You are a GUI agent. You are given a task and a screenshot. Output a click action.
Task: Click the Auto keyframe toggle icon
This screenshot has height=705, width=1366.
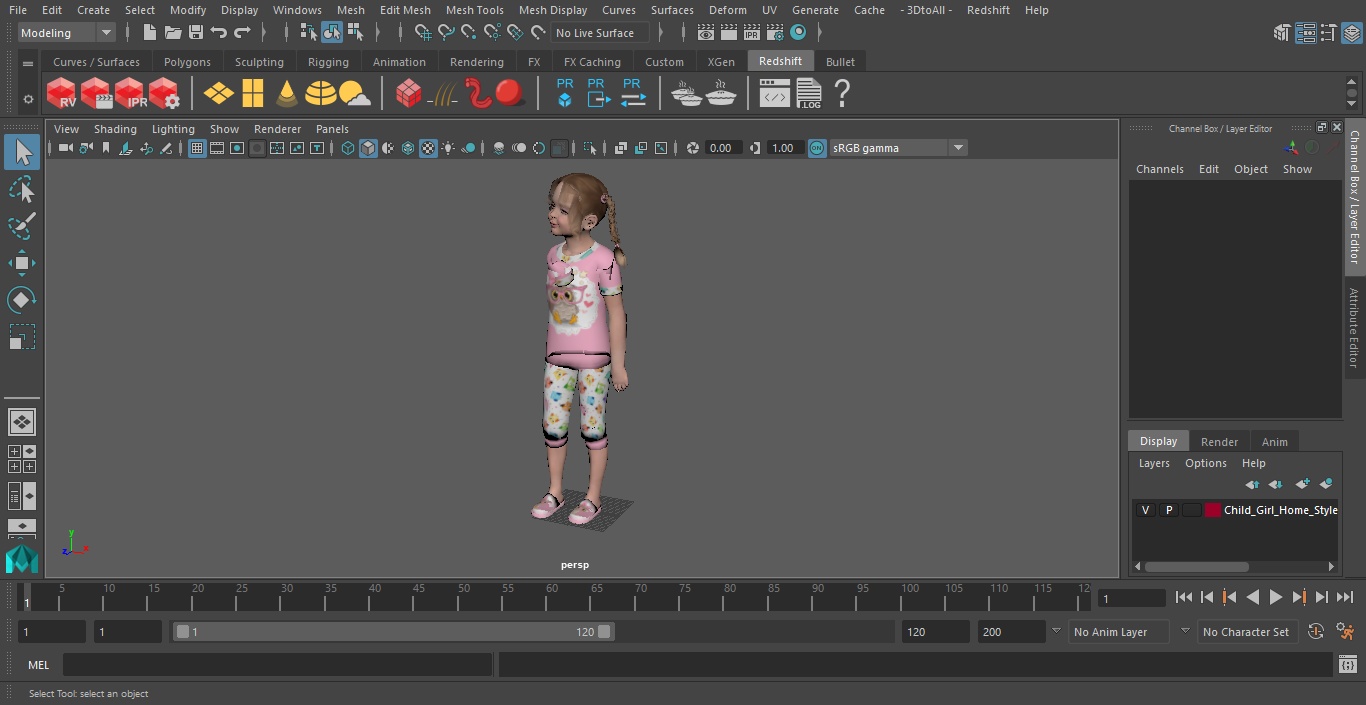pyautogui.click(x=1316, y=632)
